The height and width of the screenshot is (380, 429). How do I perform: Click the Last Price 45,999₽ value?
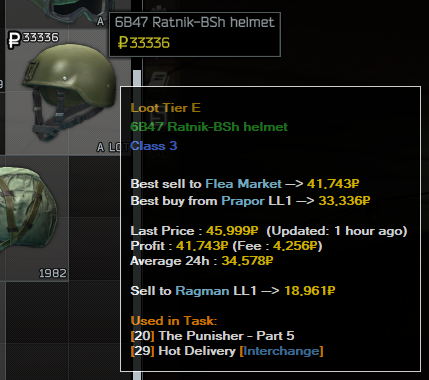click(x=232, y=231)
